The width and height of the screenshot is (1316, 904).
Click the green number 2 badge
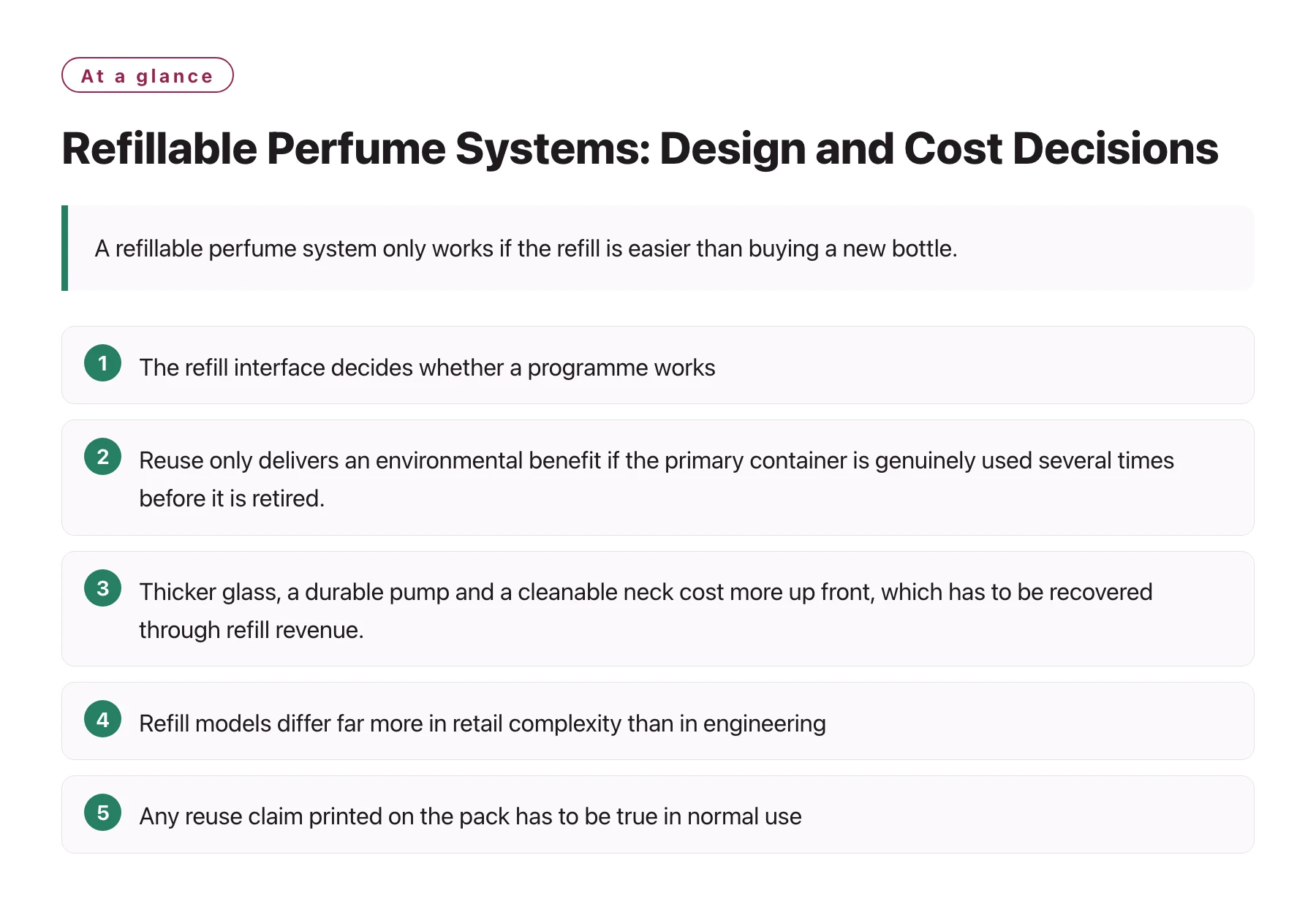coord(102,457)
